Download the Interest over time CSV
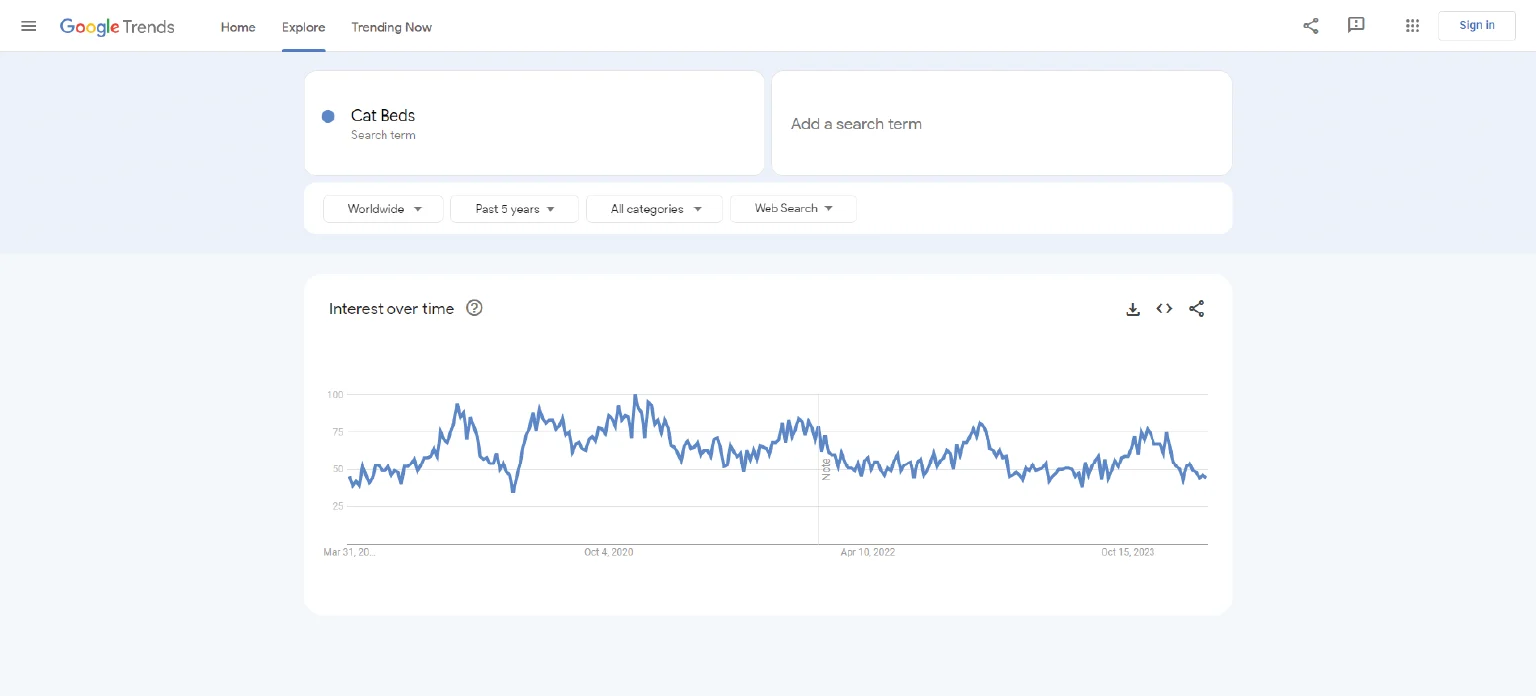 tap(1133, 309)
